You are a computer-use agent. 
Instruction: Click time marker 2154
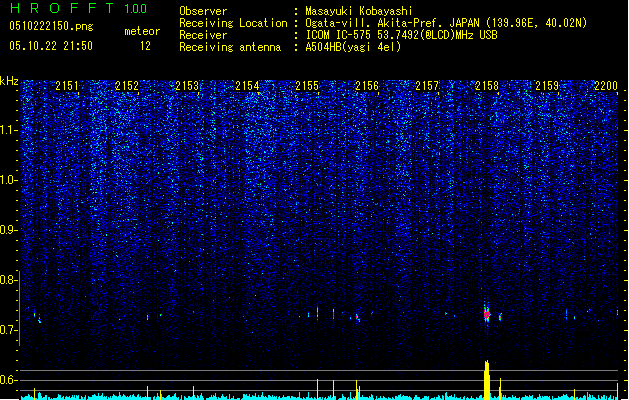pos(247,86)
